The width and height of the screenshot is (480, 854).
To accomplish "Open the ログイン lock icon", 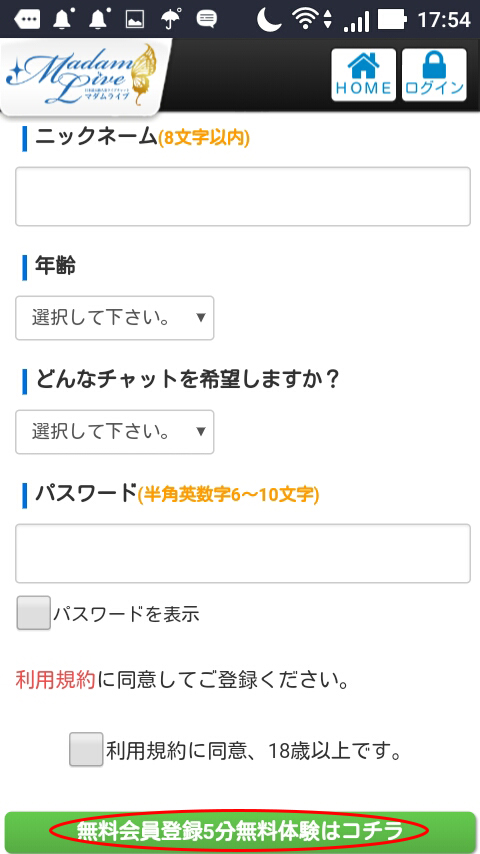I will (x=434, y=75).
